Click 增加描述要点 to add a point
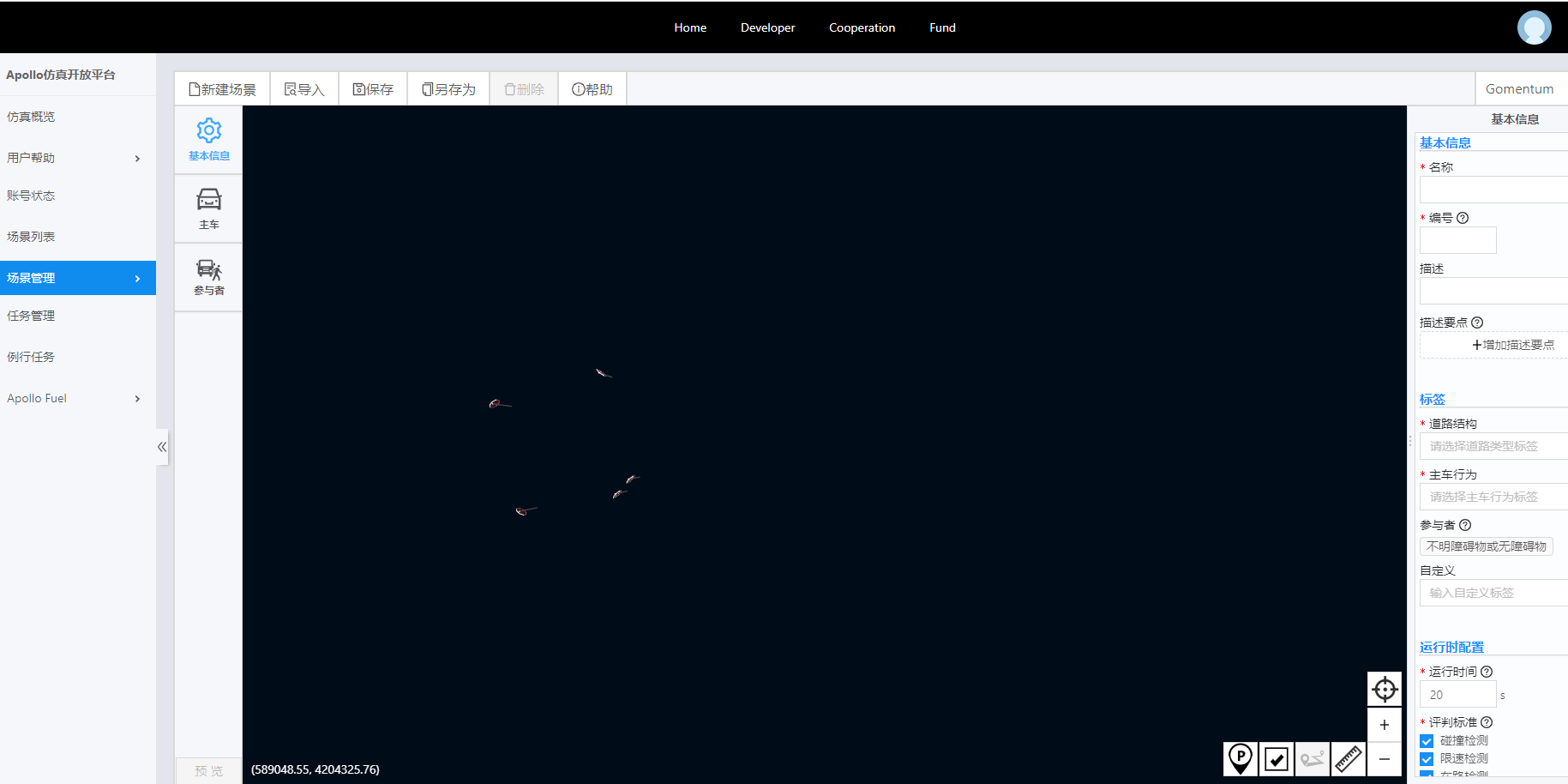Image resolution: width=1568 pixels, height=784 pixels. tap(1512, 345)
